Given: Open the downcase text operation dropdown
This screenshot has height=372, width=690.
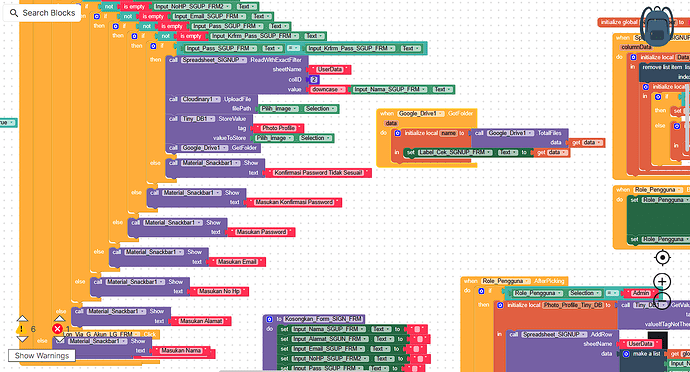Looking at the screenshot, I should coord(327,89).
